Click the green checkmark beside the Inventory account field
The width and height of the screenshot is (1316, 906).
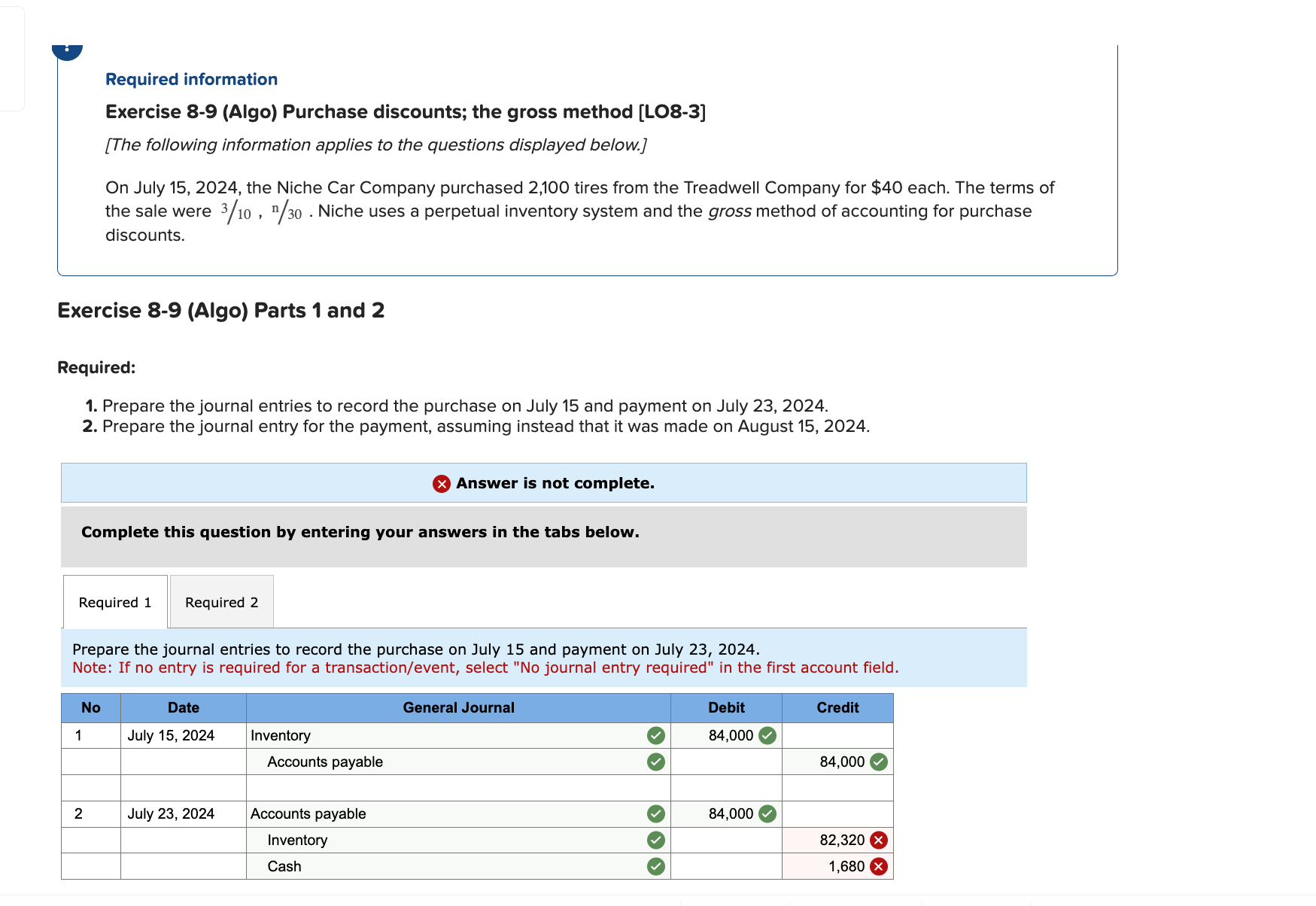(x=656, y=735)
